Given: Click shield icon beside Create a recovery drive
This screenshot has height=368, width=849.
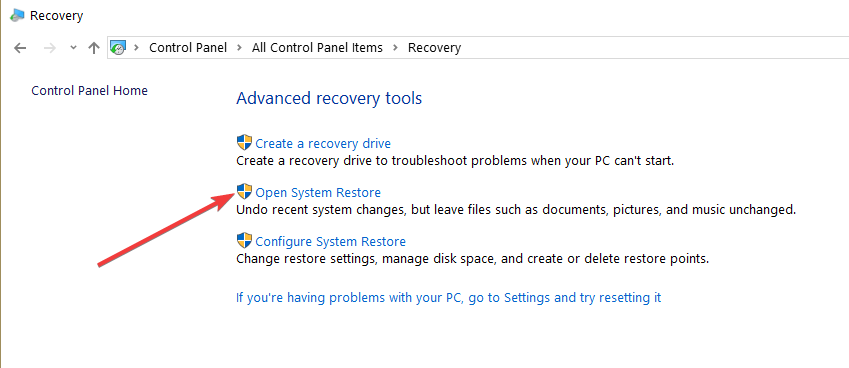Looking at the screenshot, I should 245,143.
